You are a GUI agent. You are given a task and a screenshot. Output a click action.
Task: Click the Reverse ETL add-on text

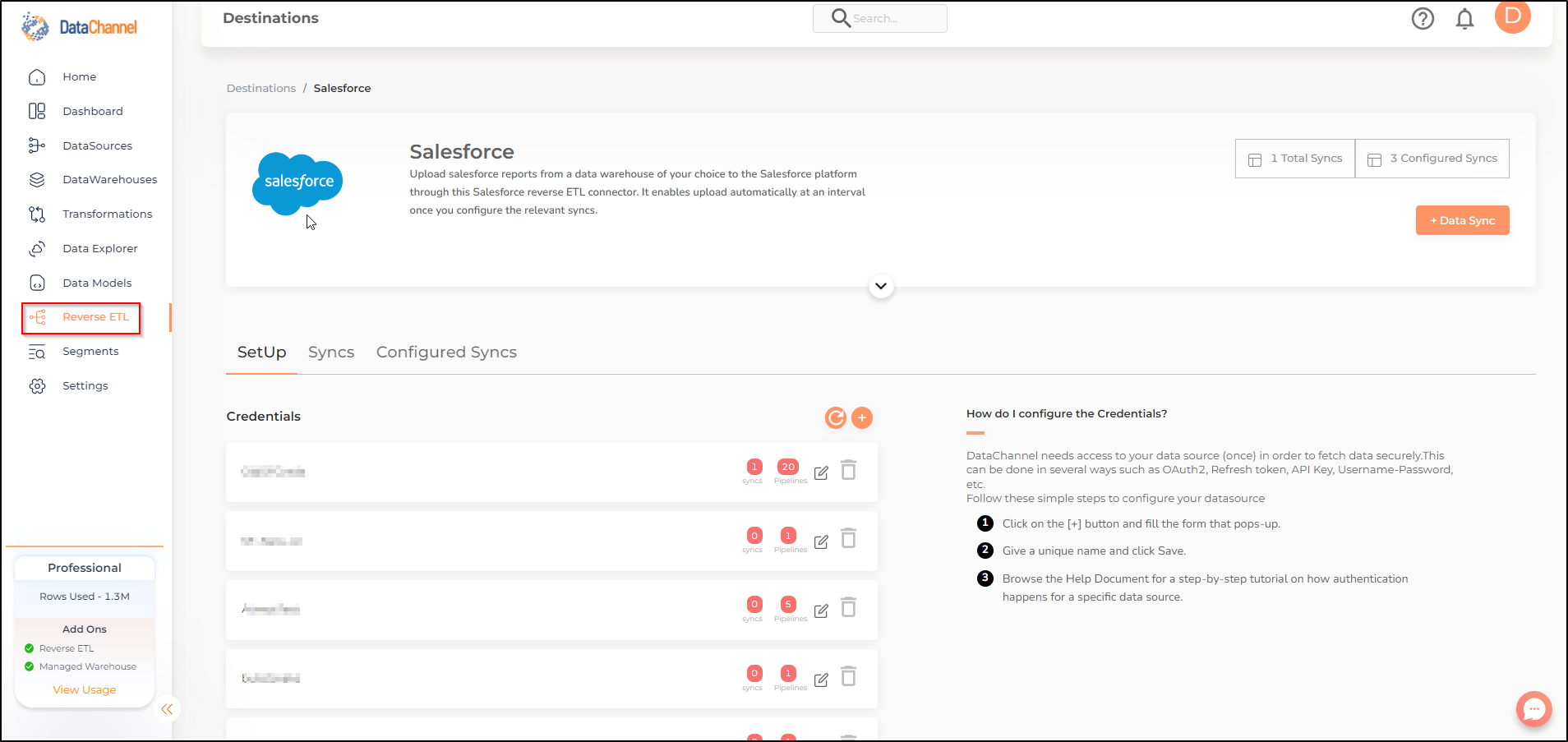pos(67,648)
